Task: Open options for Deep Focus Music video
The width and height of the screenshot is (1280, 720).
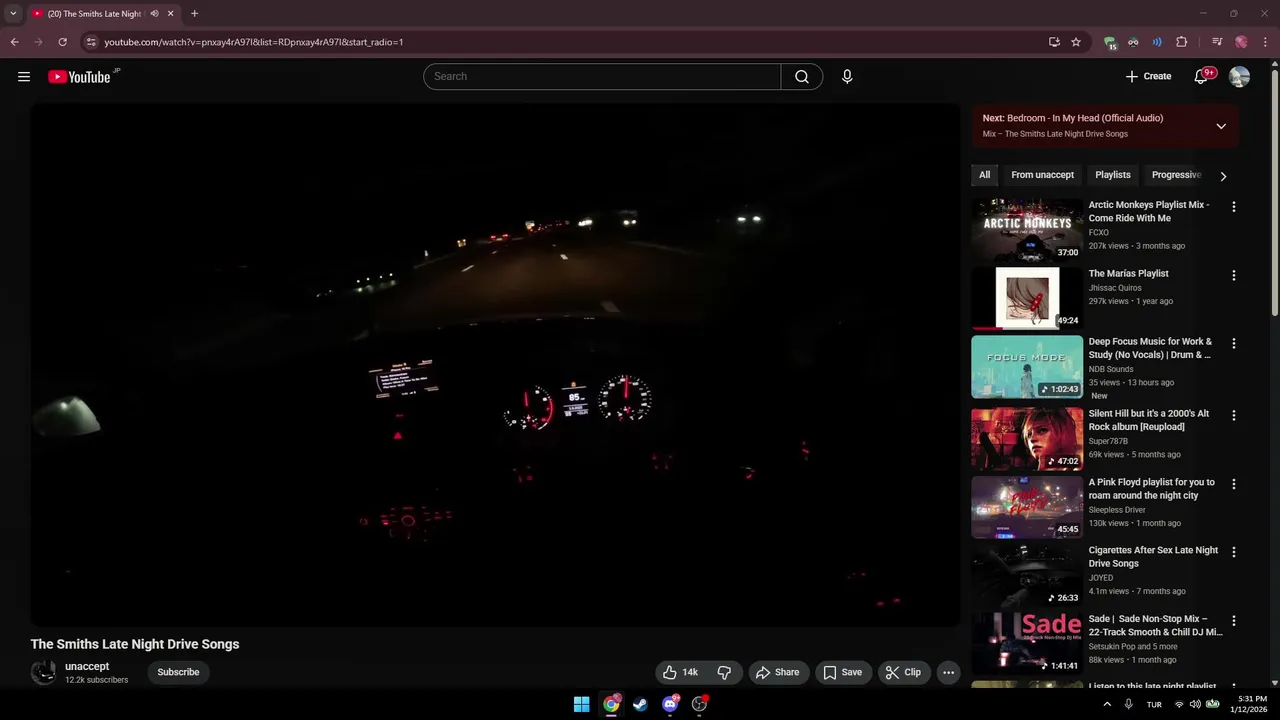Action: (1233, 343)
